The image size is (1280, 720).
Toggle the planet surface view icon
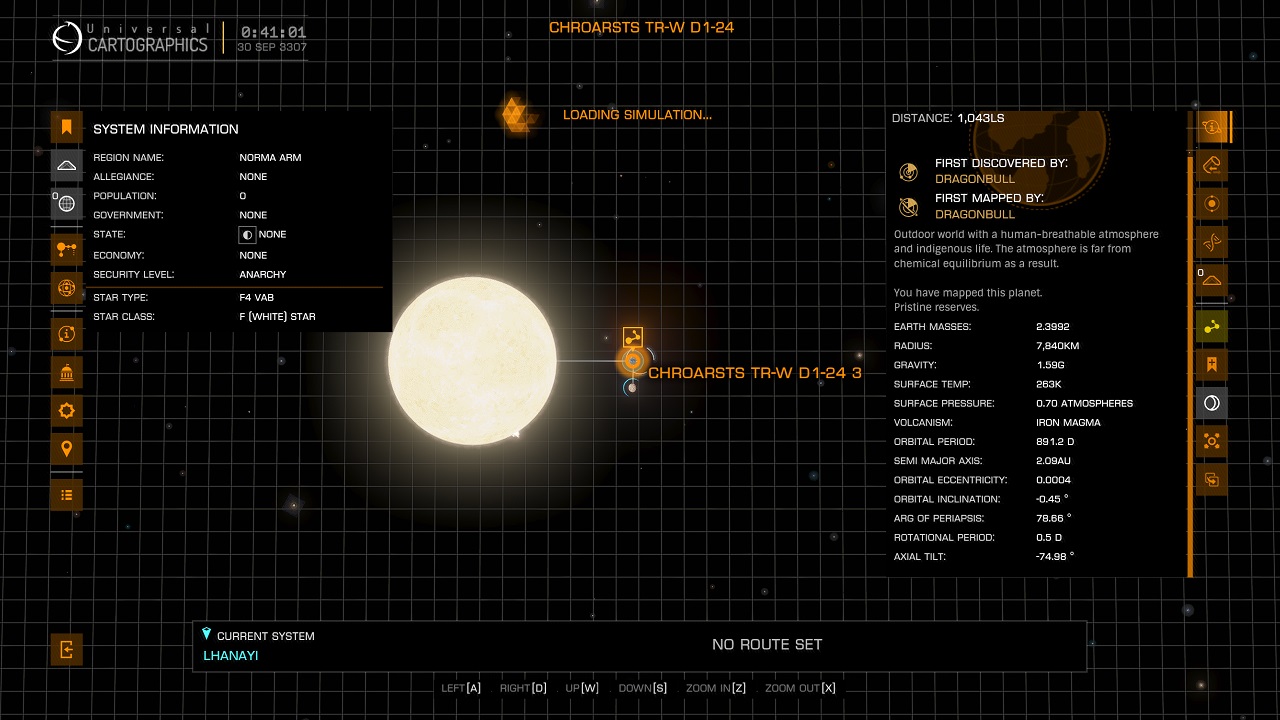pos(1212,403)
